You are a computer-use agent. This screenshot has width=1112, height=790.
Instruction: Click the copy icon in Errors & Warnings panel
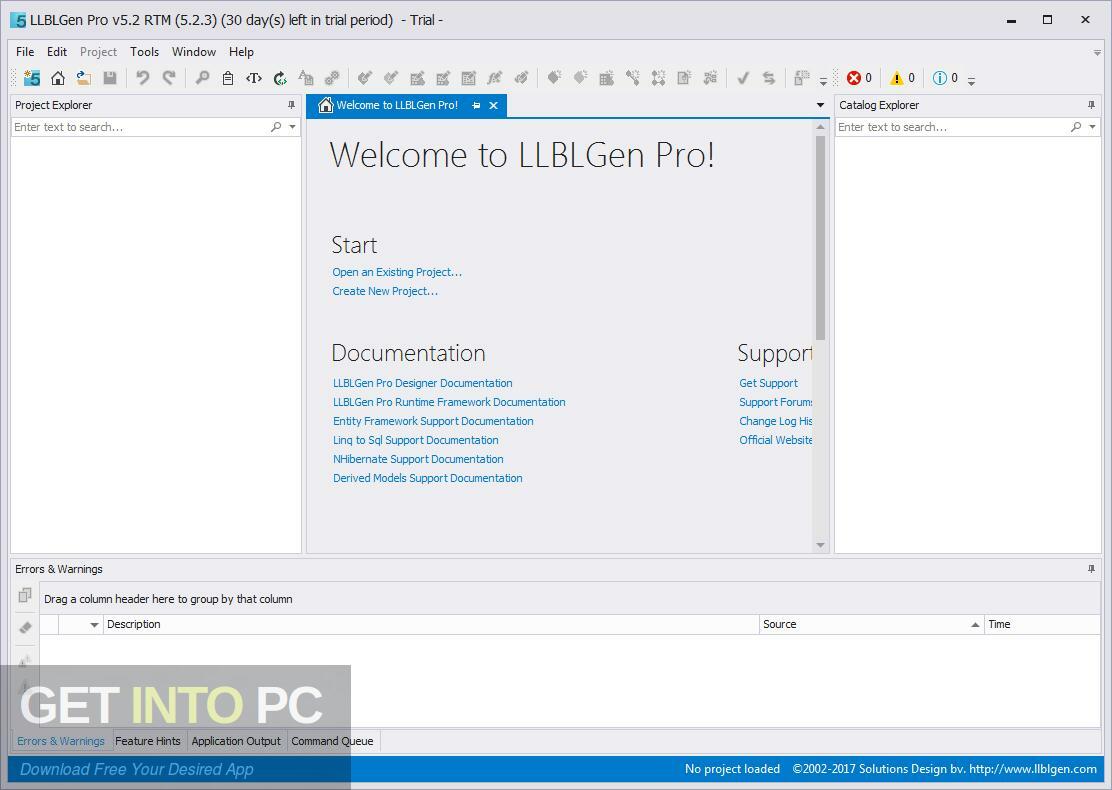[26, 595]
